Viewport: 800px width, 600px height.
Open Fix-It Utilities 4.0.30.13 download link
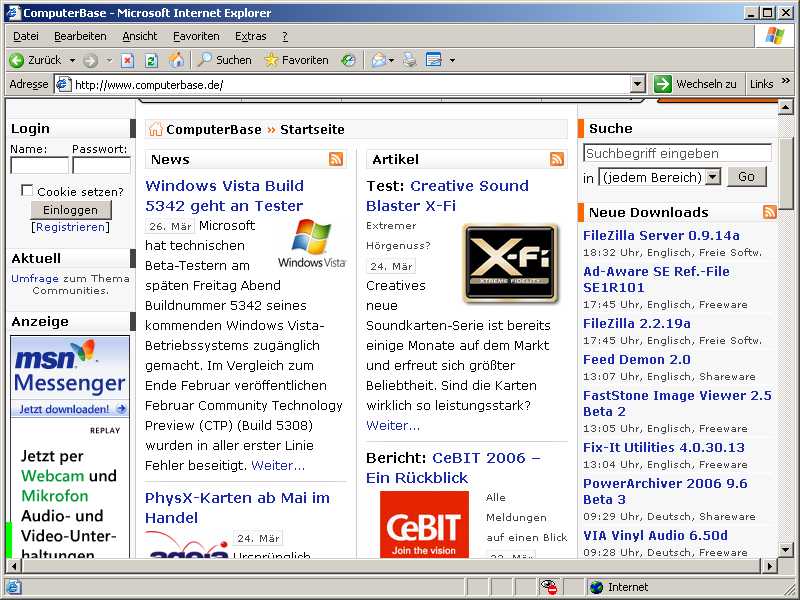coord(664,447)
